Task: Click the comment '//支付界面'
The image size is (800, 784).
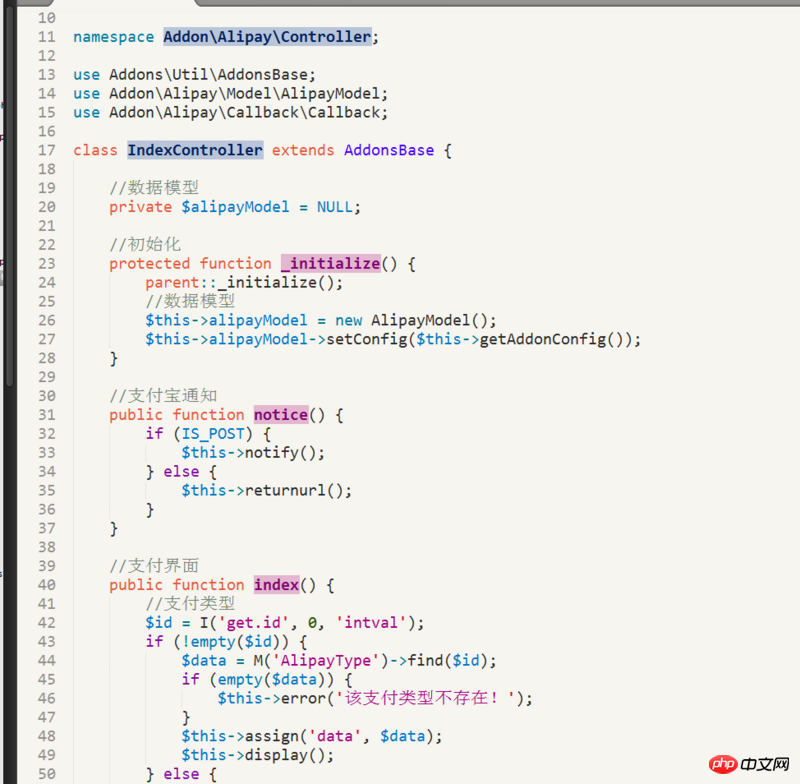Action: click(x=154, y=566)
